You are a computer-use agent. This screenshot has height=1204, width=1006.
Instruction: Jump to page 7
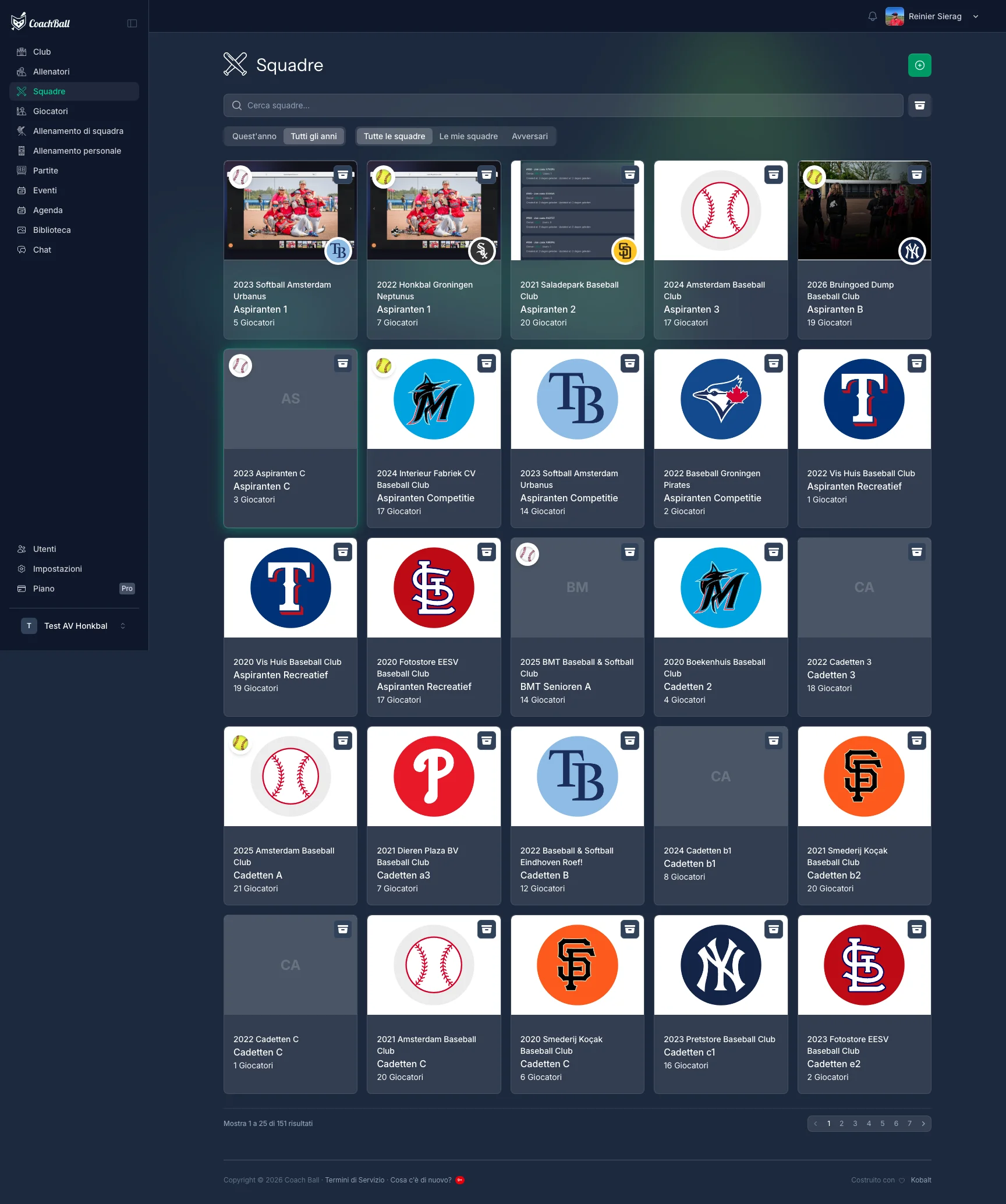tap(910, 1124)
